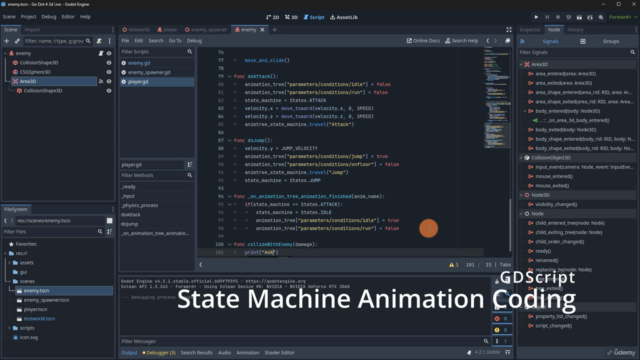
Task: Click FileSystem split view toggle icon
Action: coord(109,220)
